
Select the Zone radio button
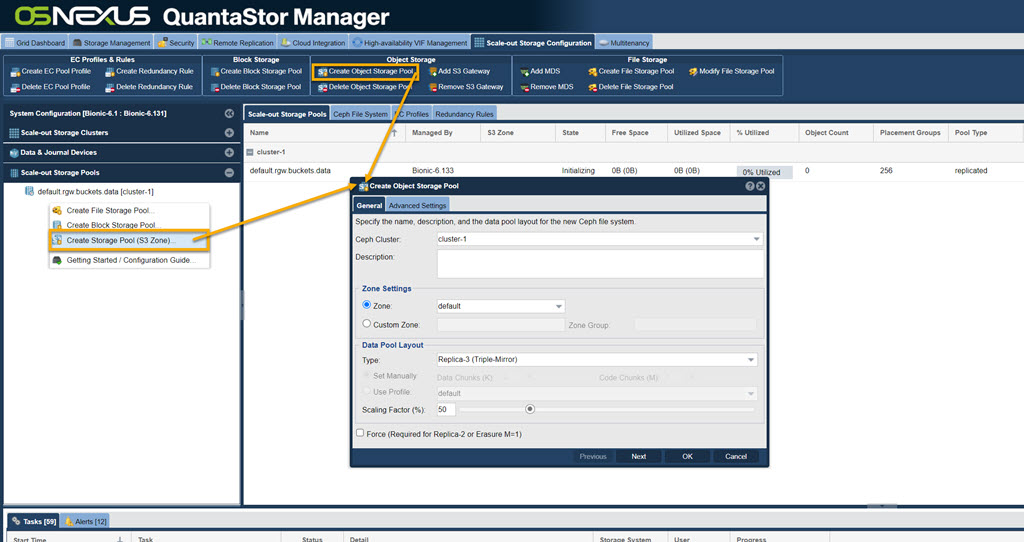(366, 305)
